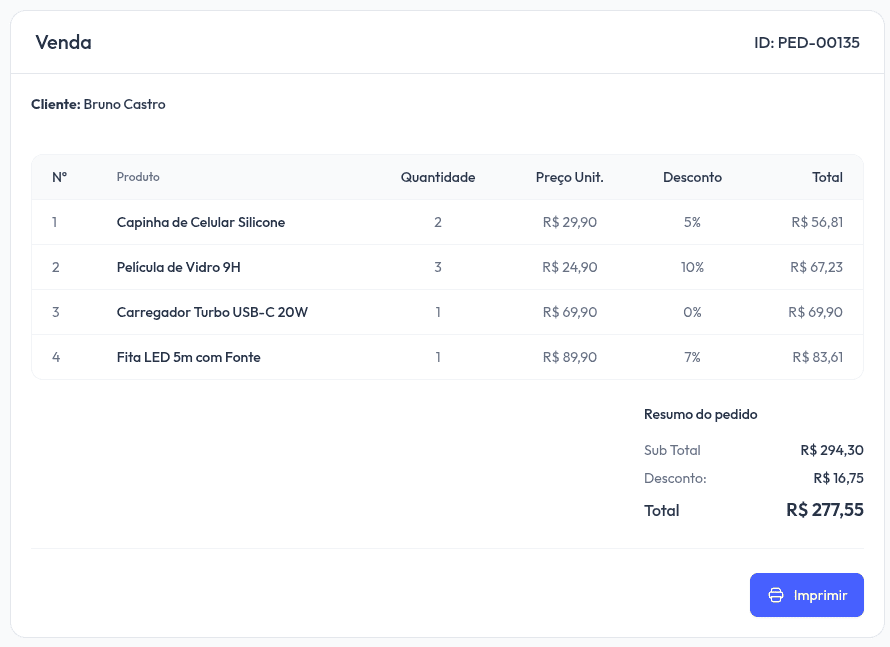The height and width of the screenshot is (647, 890).
Task: Click the R$ 89,90 unit price
Action: point(569,357)
